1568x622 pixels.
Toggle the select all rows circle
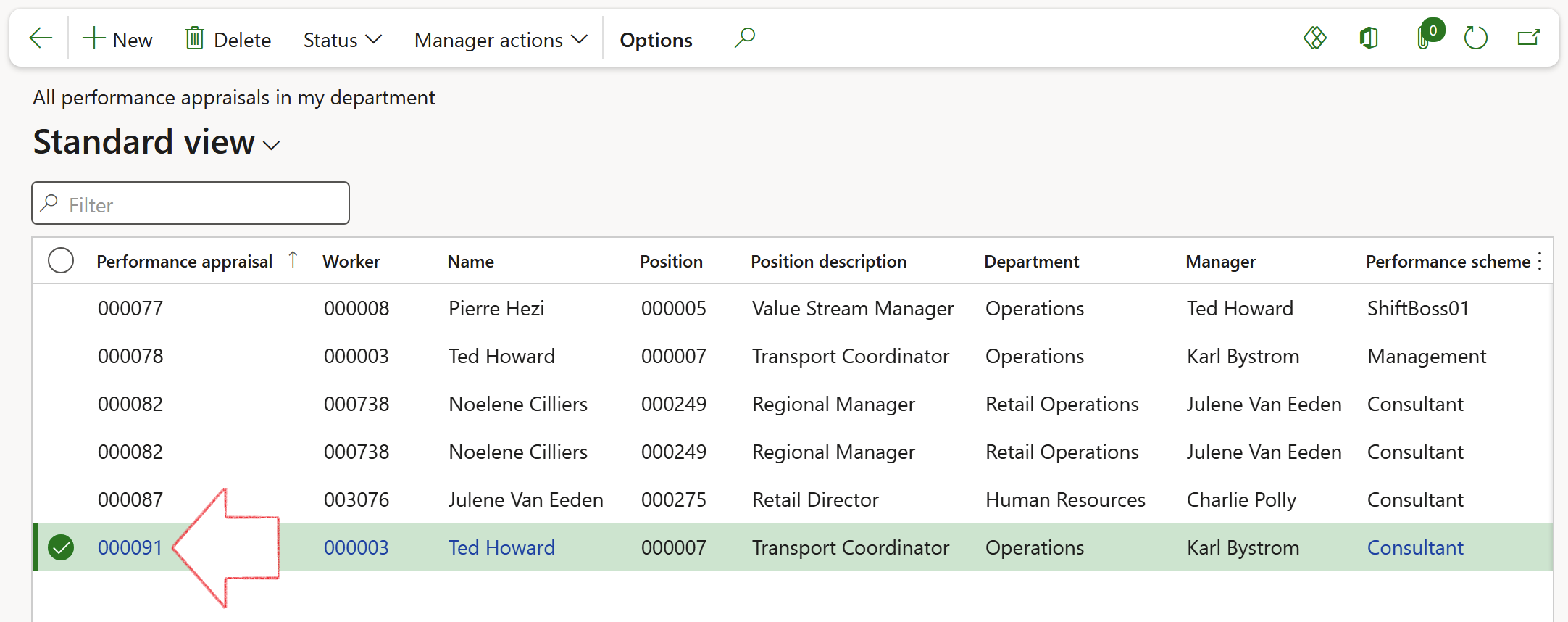point(61,260)
